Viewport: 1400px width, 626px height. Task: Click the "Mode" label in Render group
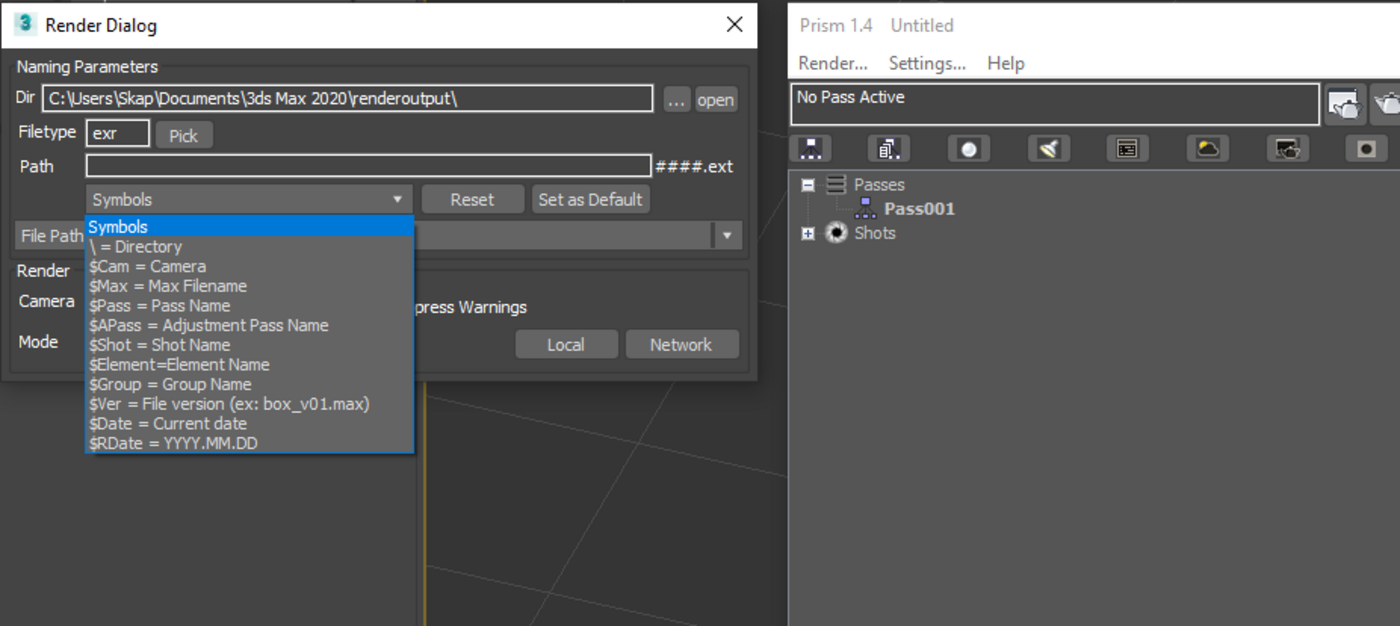click(x=39, y=342)
